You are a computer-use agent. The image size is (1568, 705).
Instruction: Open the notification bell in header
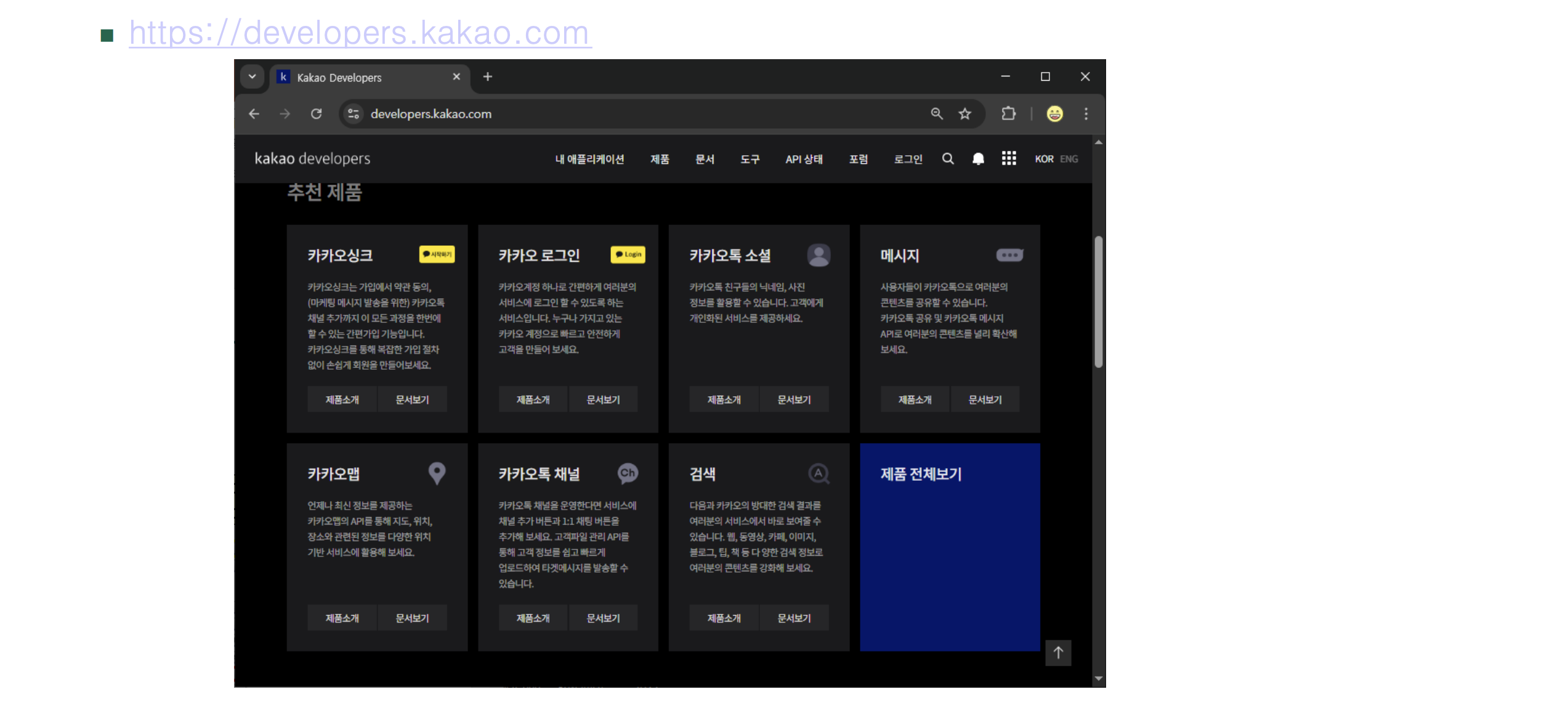[x=977, y=159]
